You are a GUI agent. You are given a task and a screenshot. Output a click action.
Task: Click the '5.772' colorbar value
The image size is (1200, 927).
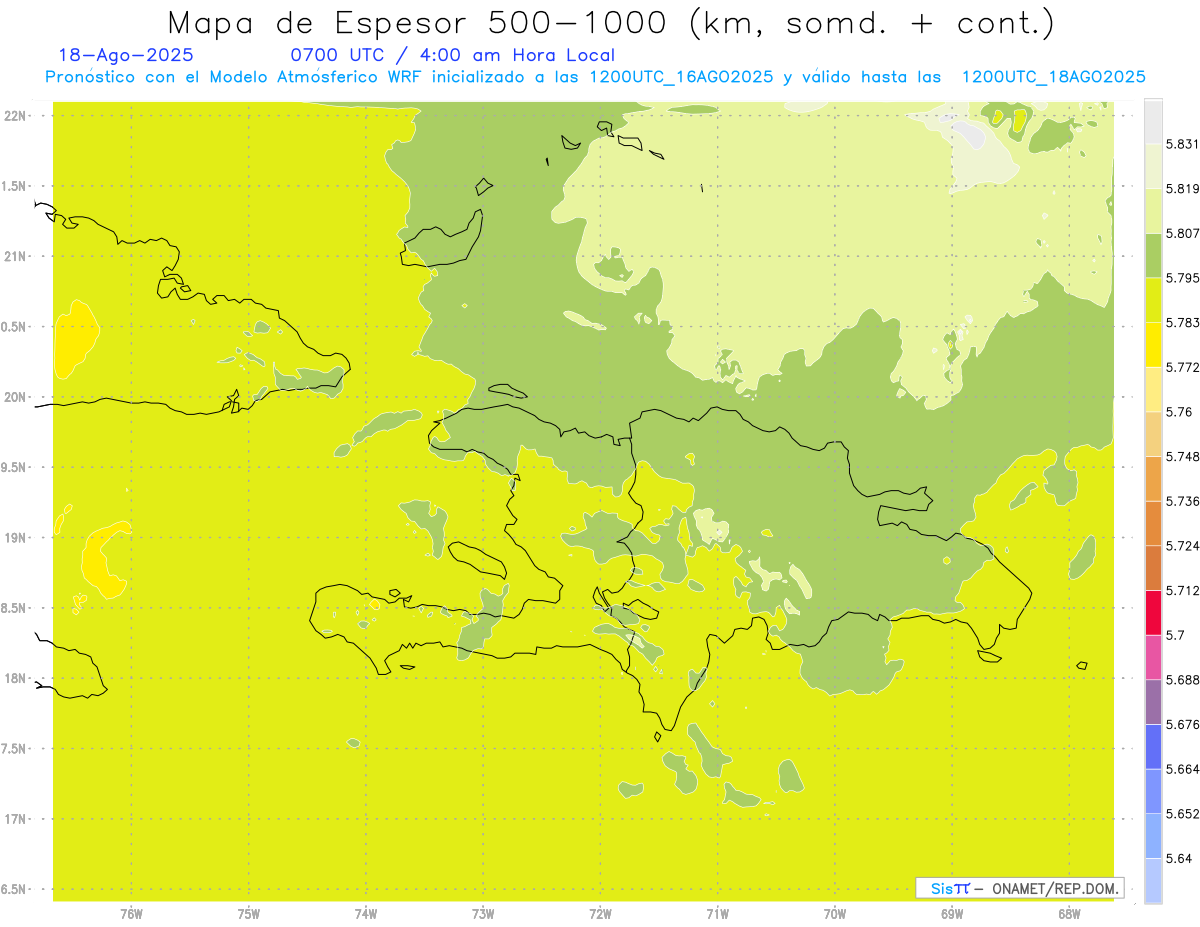click(1182, 367)
